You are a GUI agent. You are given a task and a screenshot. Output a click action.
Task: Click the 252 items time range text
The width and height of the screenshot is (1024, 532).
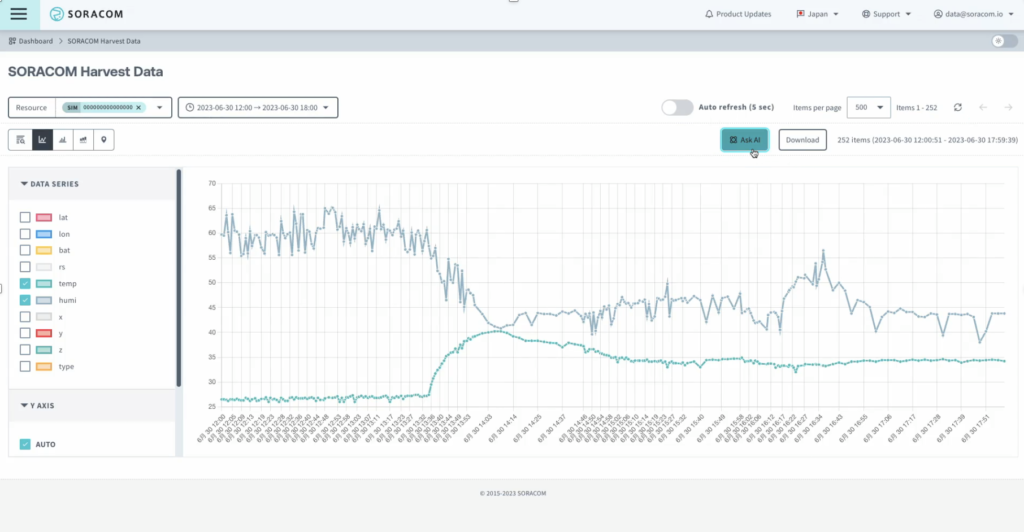927,140
